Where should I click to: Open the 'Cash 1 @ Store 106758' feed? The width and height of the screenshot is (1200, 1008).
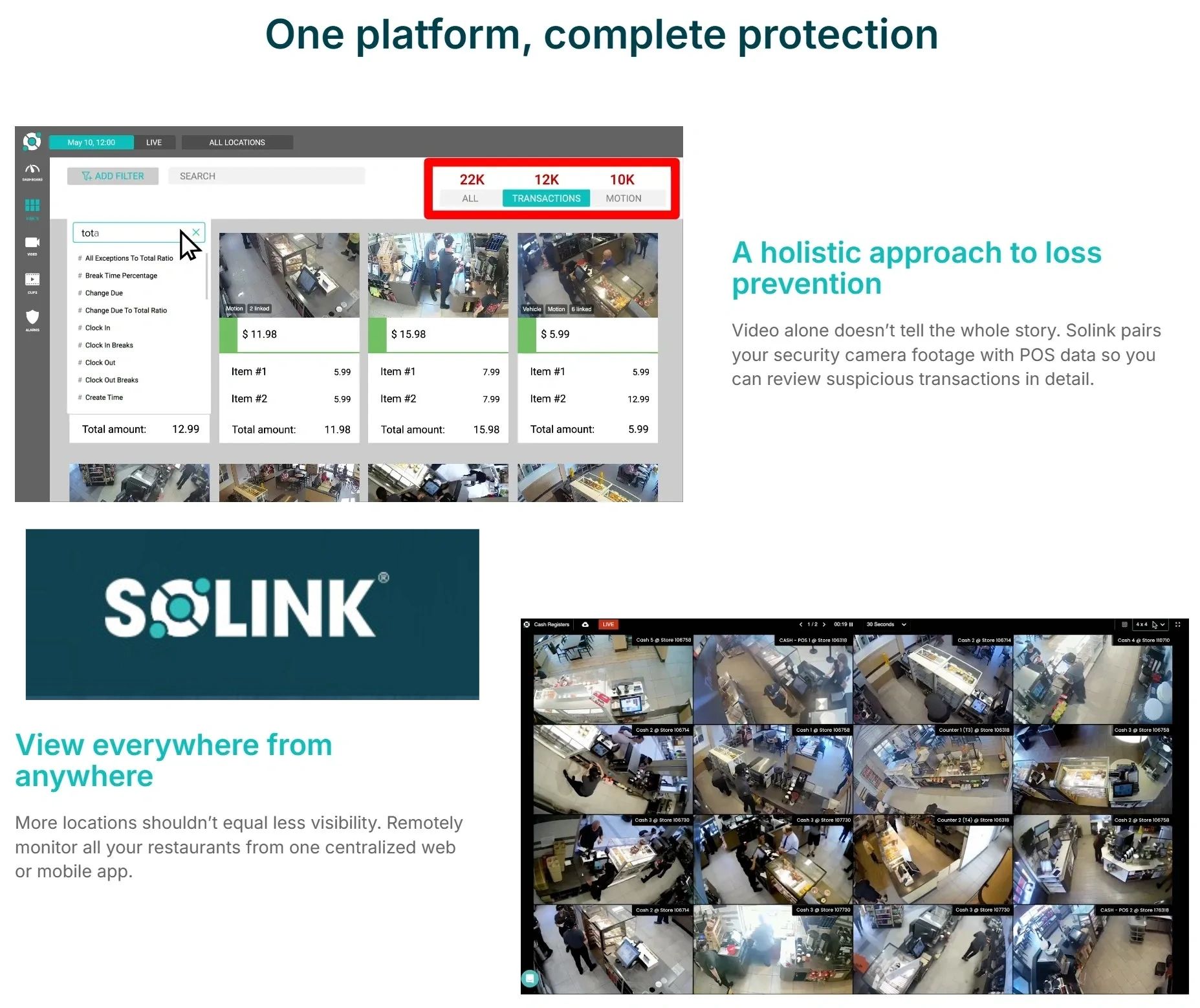coord(773,769)
